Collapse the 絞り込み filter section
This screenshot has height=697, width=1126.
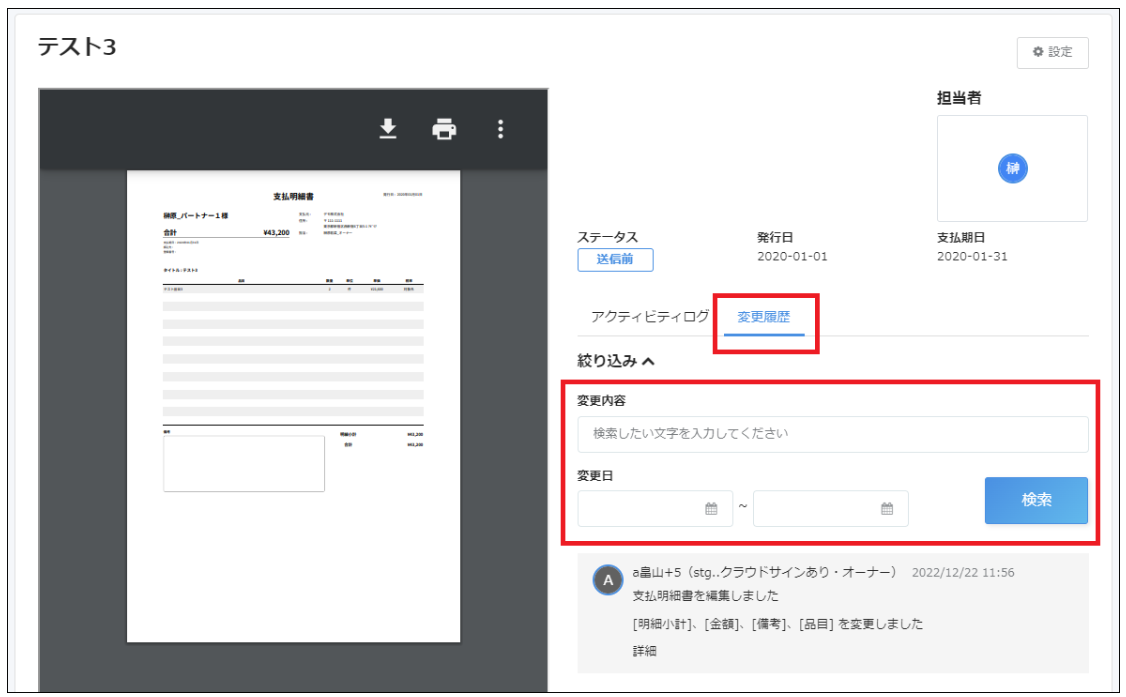(x=616, y=361)
